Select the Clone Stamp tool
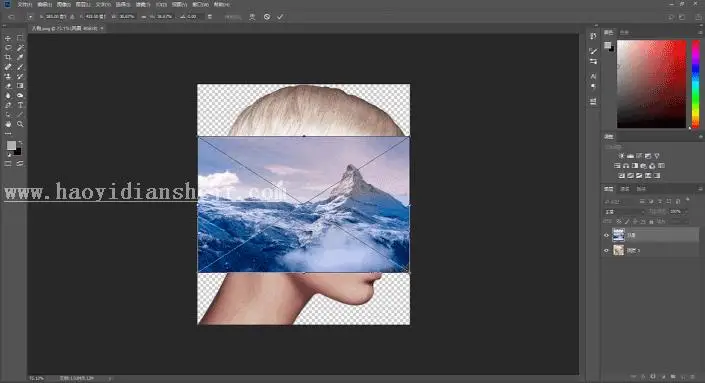Screen dimensions: 705x383 tap(8, 76)
